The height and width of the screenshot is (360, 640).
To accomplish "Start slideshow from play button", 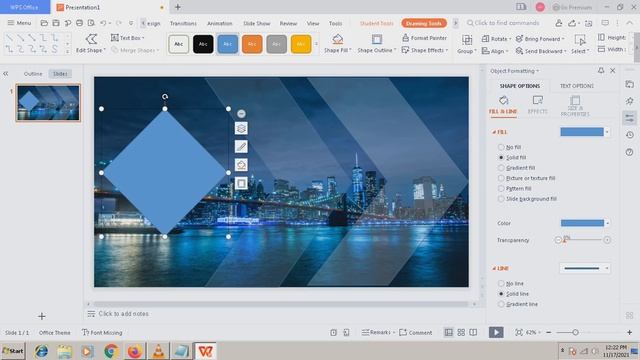I will (496, 332).
